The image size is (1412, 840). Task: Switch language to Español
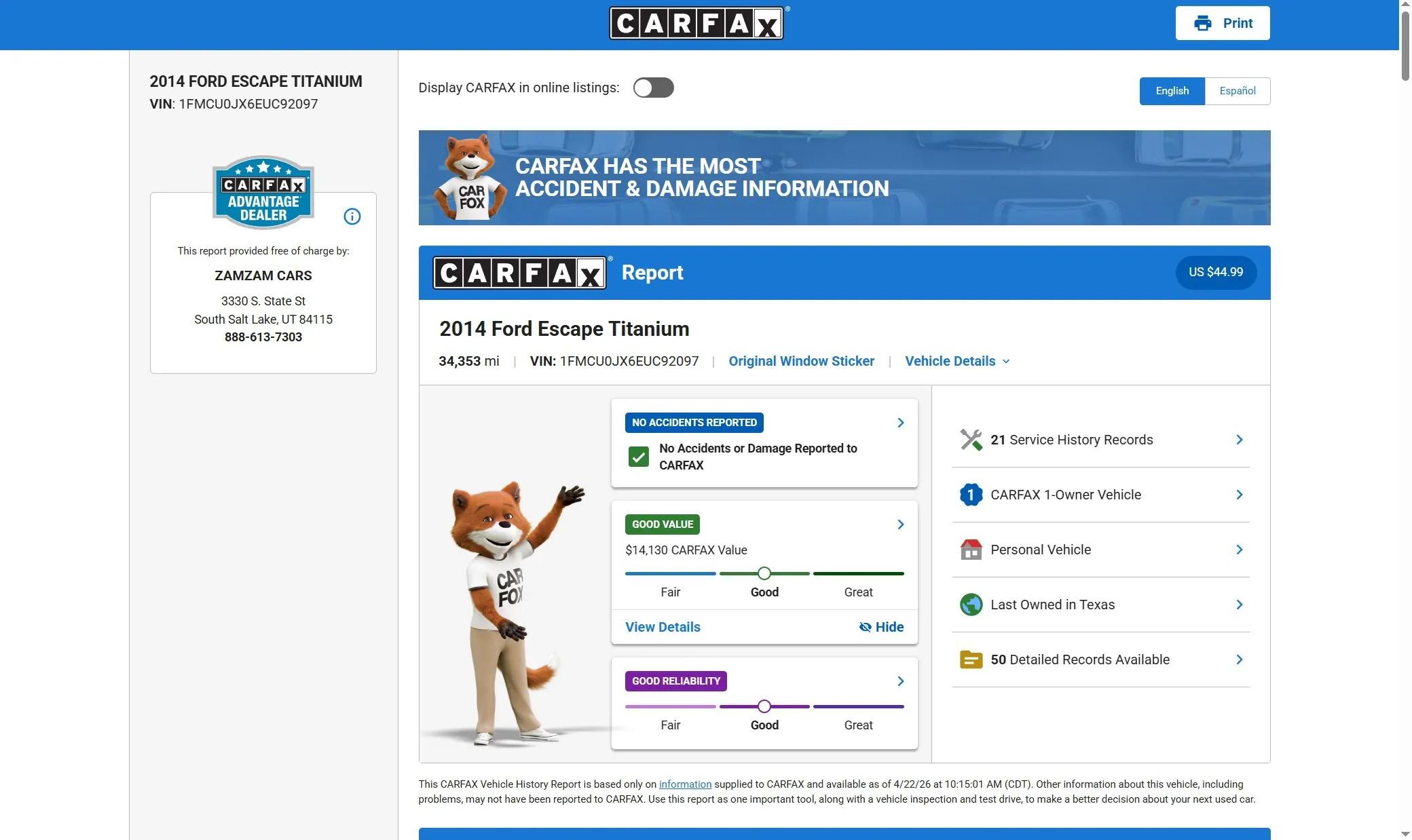(1237, 91)
